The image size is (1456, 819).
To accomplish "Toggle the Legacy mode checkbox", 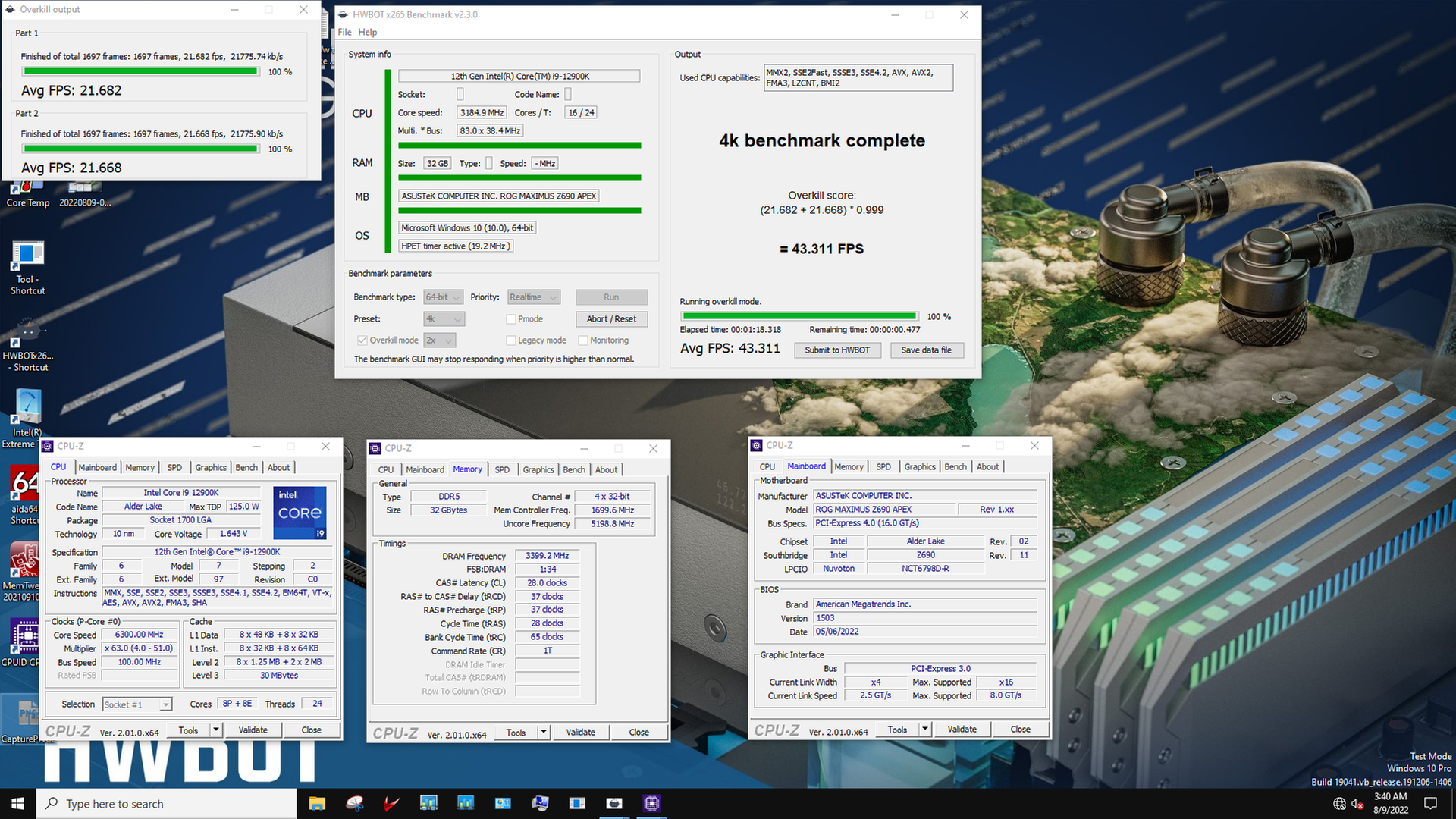I will (511, 340).
